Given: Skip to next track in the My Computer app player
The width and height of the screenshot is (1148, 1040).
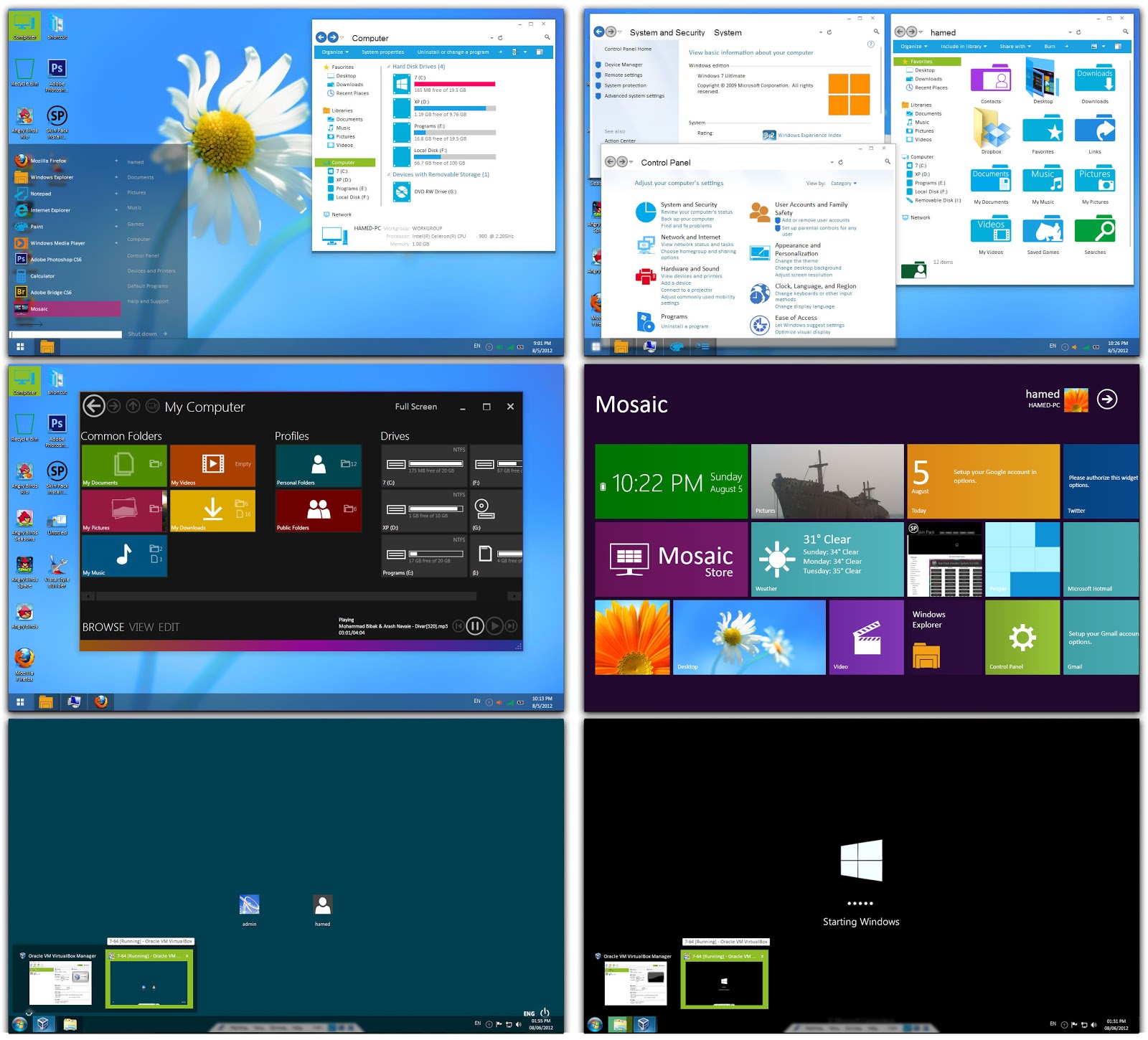Looking at the screenshot, I should tap(511, 626).
